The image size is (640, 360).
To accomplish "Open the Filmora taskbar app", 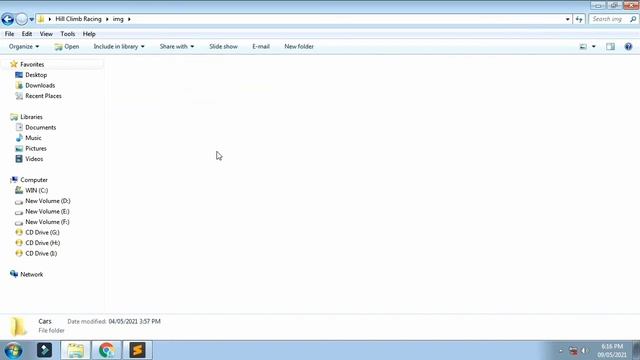I will [44, 350].
